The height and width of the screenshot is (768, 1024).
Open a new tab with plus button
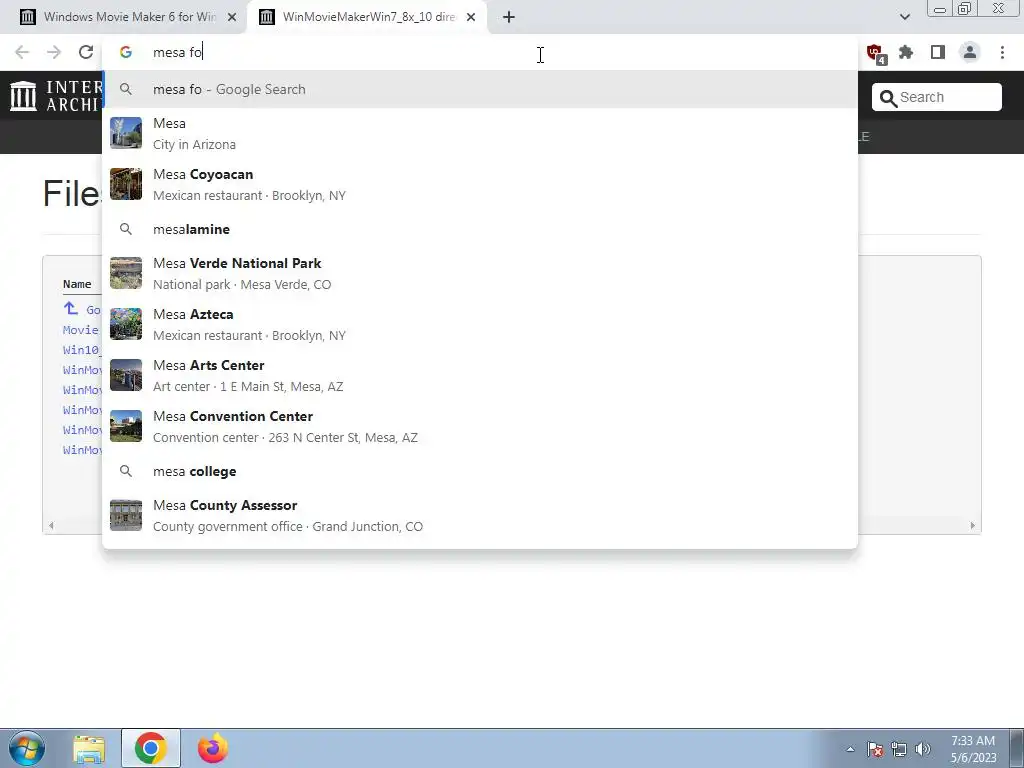point(509,17)
